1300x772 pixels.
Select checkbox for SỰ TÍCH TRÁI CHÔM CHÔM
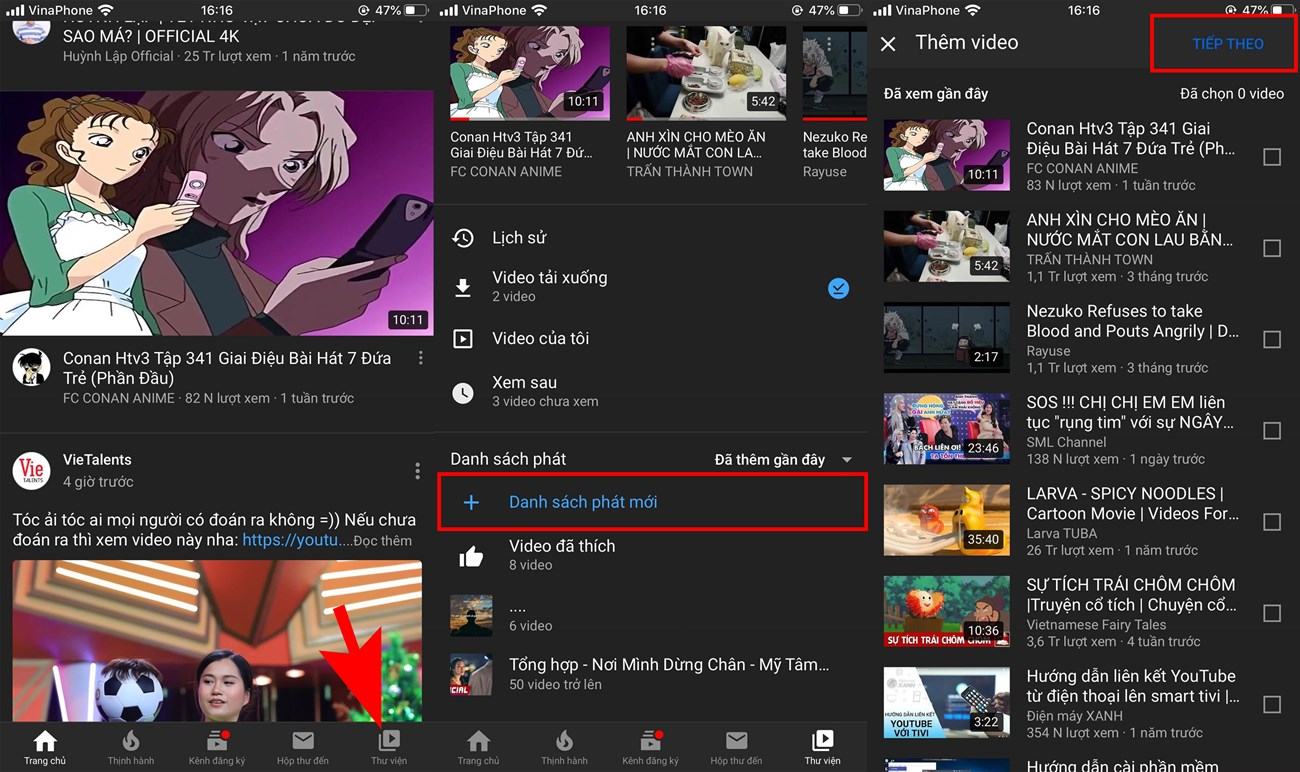(1272, 613)
